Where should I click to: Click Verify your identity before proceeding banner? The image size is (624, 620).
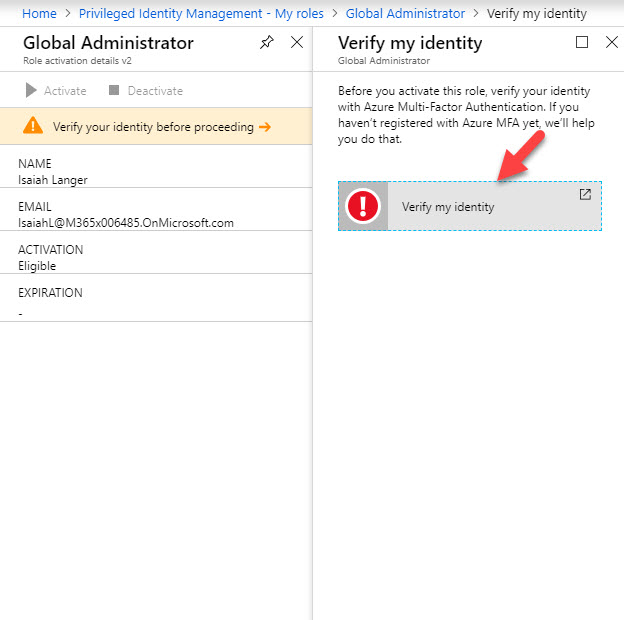pos(156,127)
